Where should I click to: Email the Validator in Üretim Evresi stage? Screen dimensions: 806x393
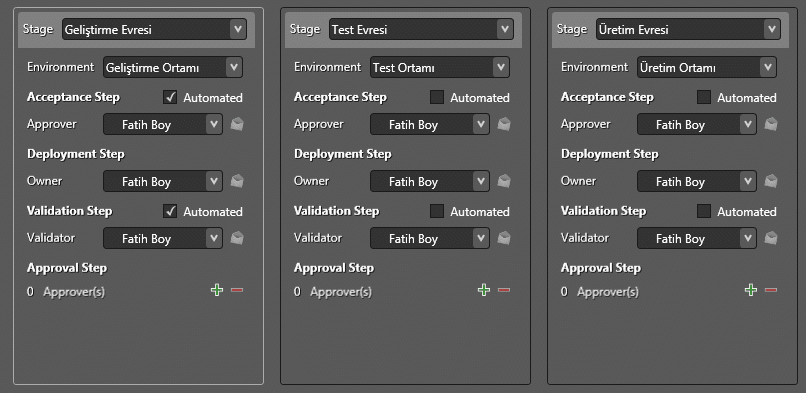(771, 238)
